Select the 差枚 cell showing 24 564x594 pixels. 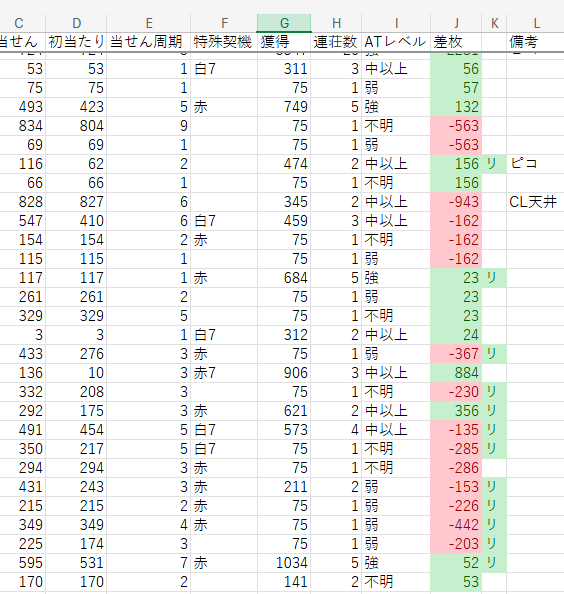pyautogui.click(x=456, y=335)
